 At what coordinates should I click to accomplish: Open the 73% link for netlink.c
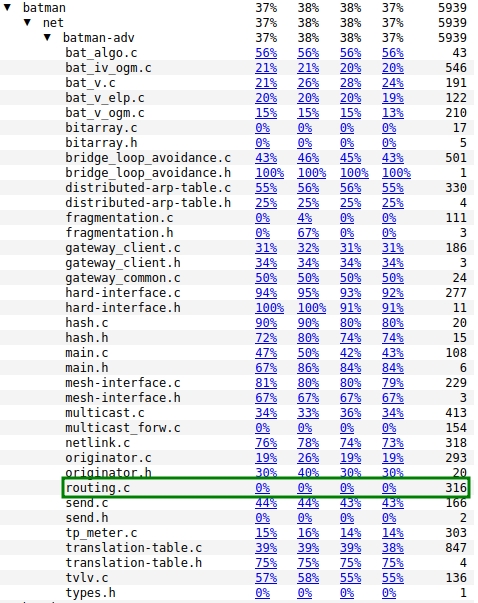tap(393, 443)
